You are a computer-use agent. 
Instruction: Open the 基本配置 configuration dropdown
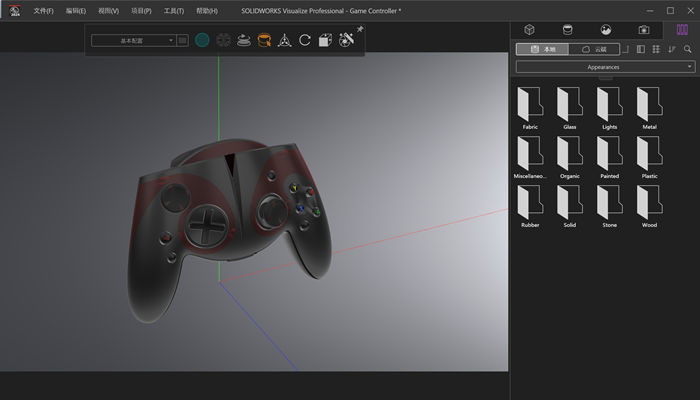(133, 41)
